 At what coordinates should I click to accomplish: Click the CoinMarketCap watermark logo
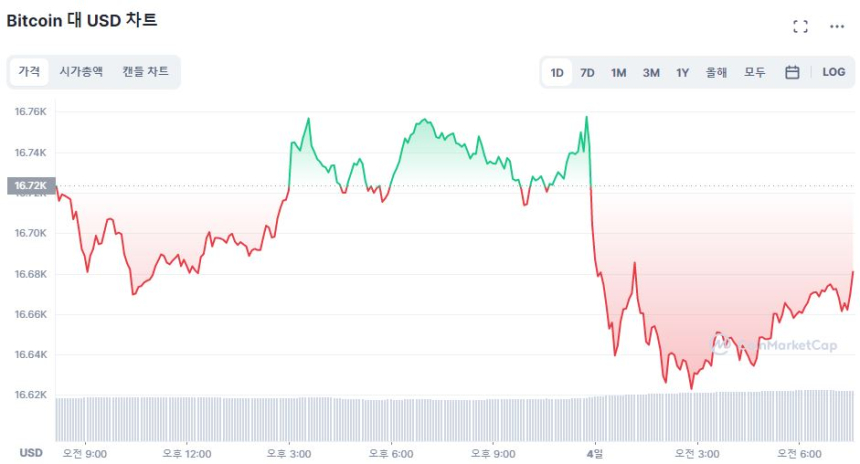(775, 345)
